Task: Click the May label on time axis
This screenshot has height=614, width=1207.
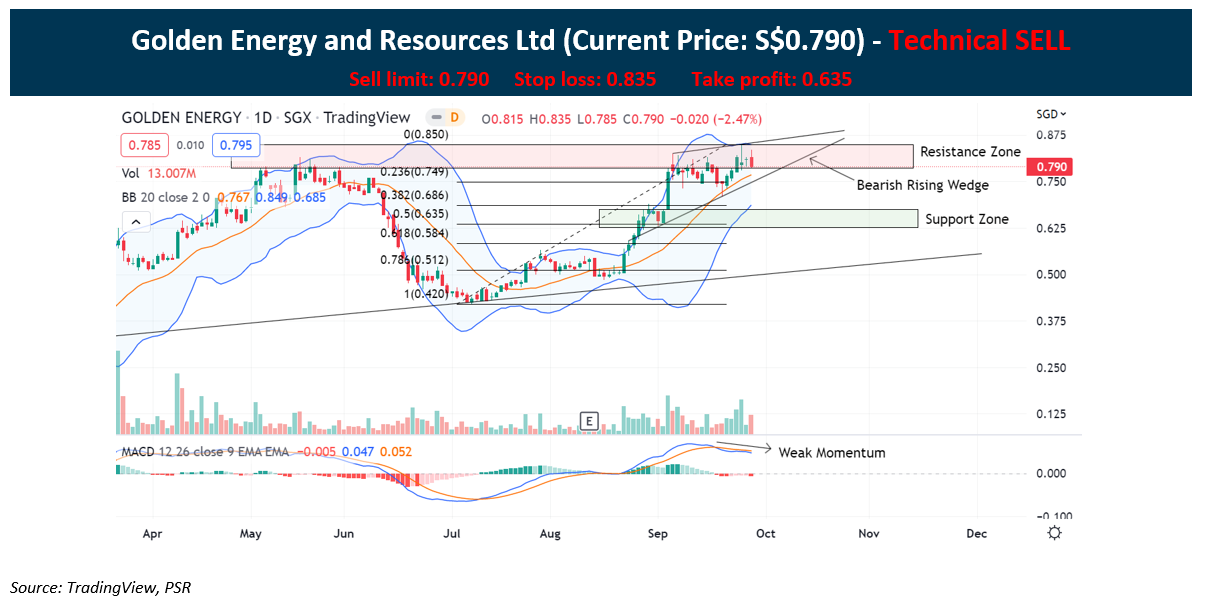Action: tap(251, 533)
